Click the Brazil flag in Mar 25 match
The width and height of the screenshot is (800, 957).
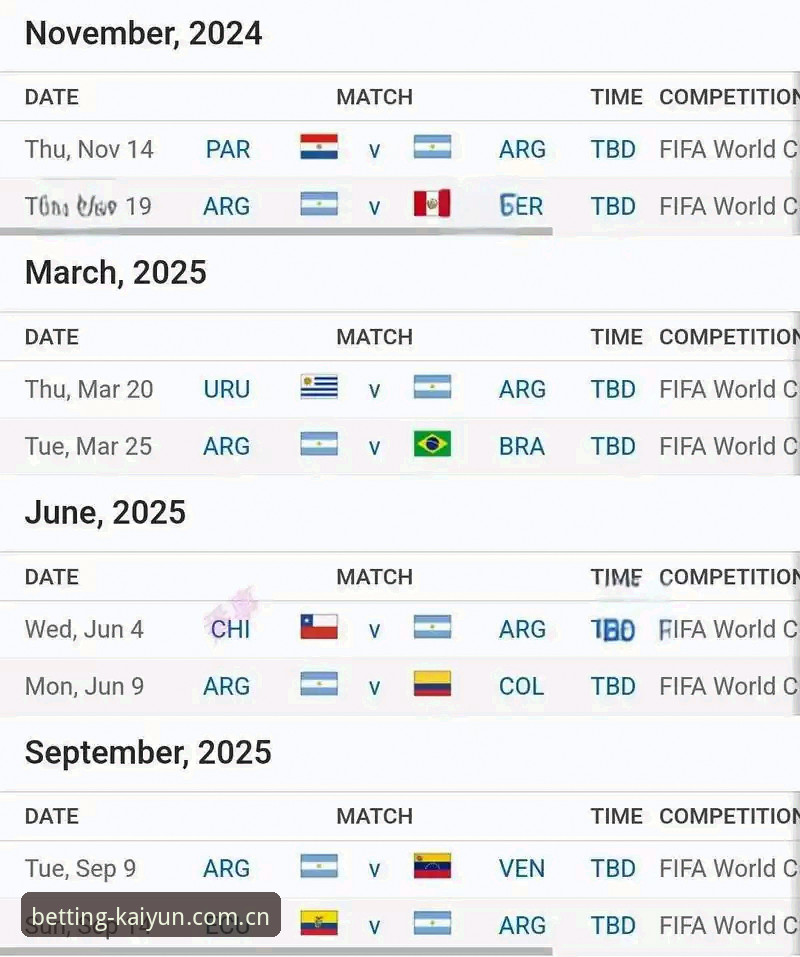(432, 444)
